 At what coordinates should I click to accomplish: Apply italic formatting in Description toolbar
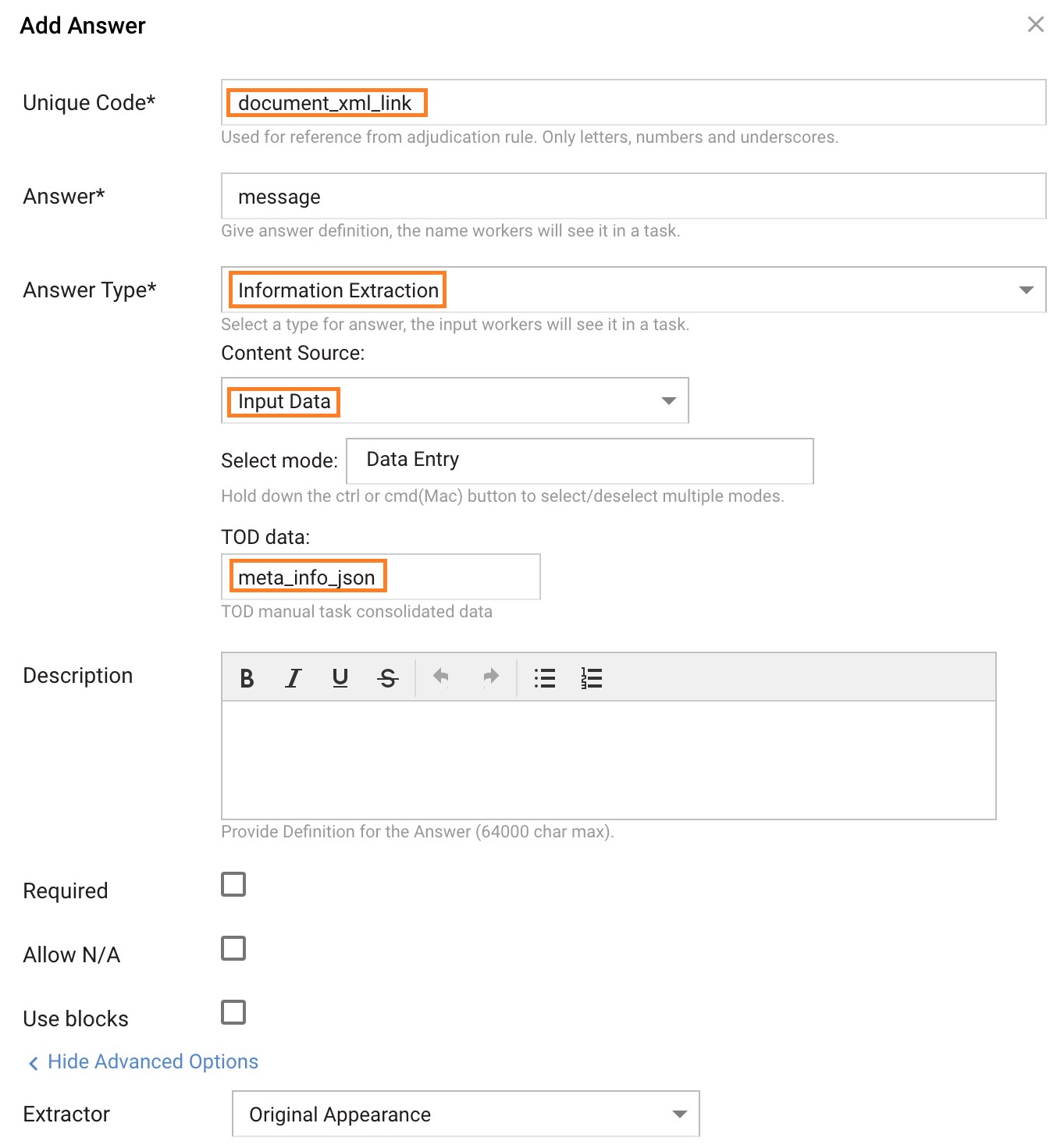coord(294,677)
